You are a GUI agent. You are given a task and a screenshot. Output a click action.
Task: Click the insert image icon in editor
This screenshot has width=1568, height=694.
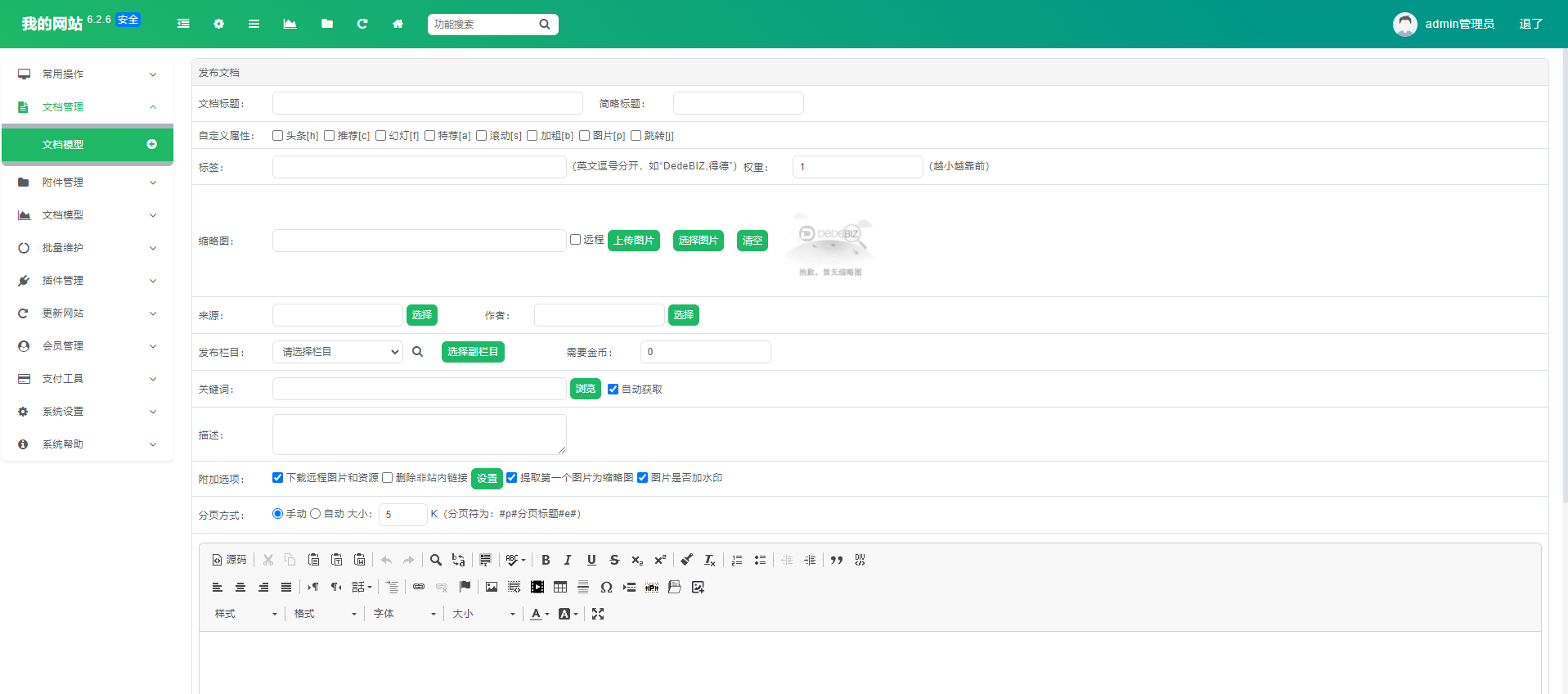click(492, 588)
